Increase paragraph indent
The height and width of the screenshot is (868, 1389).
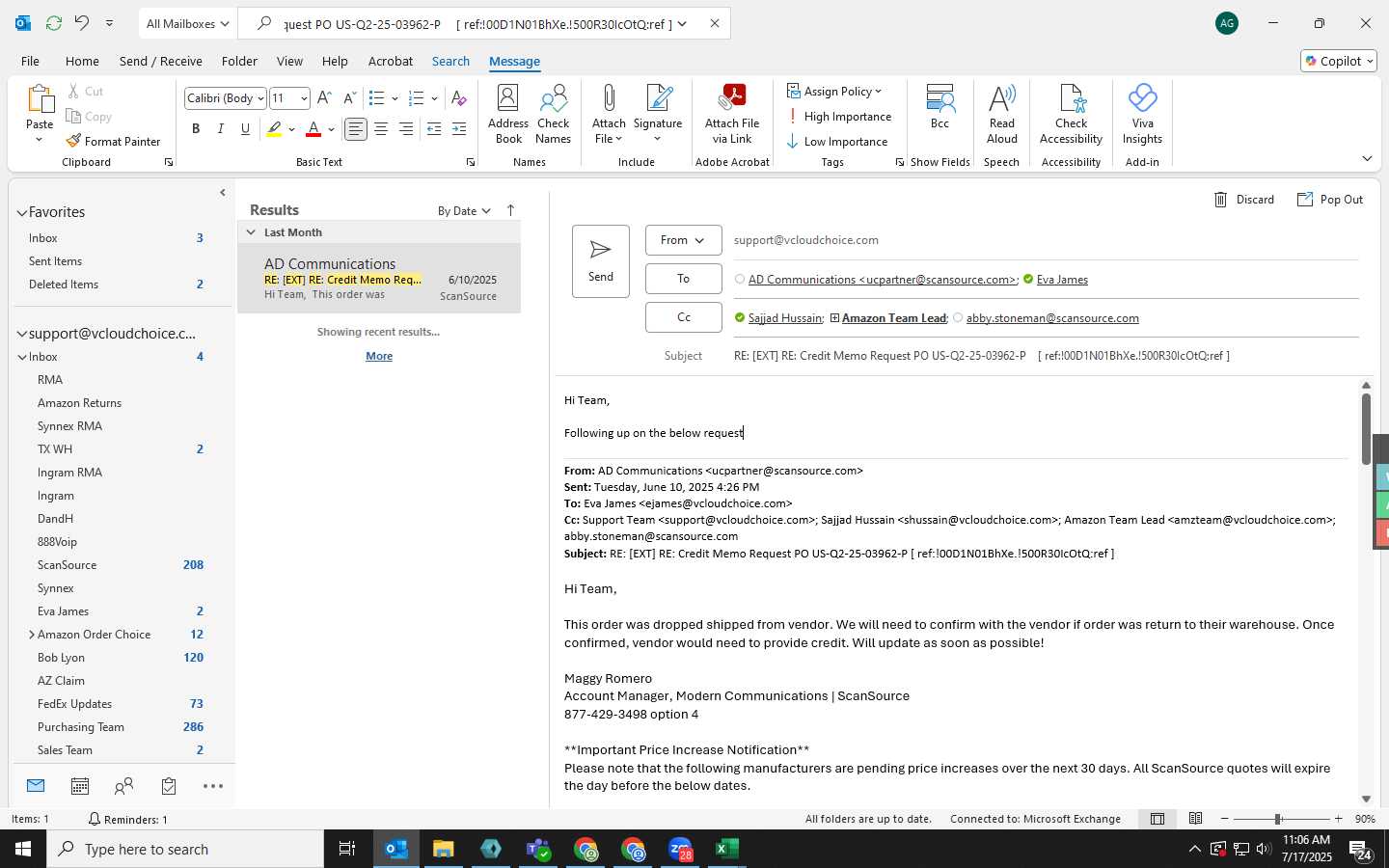pyautogui.click(x=459, y=129)
